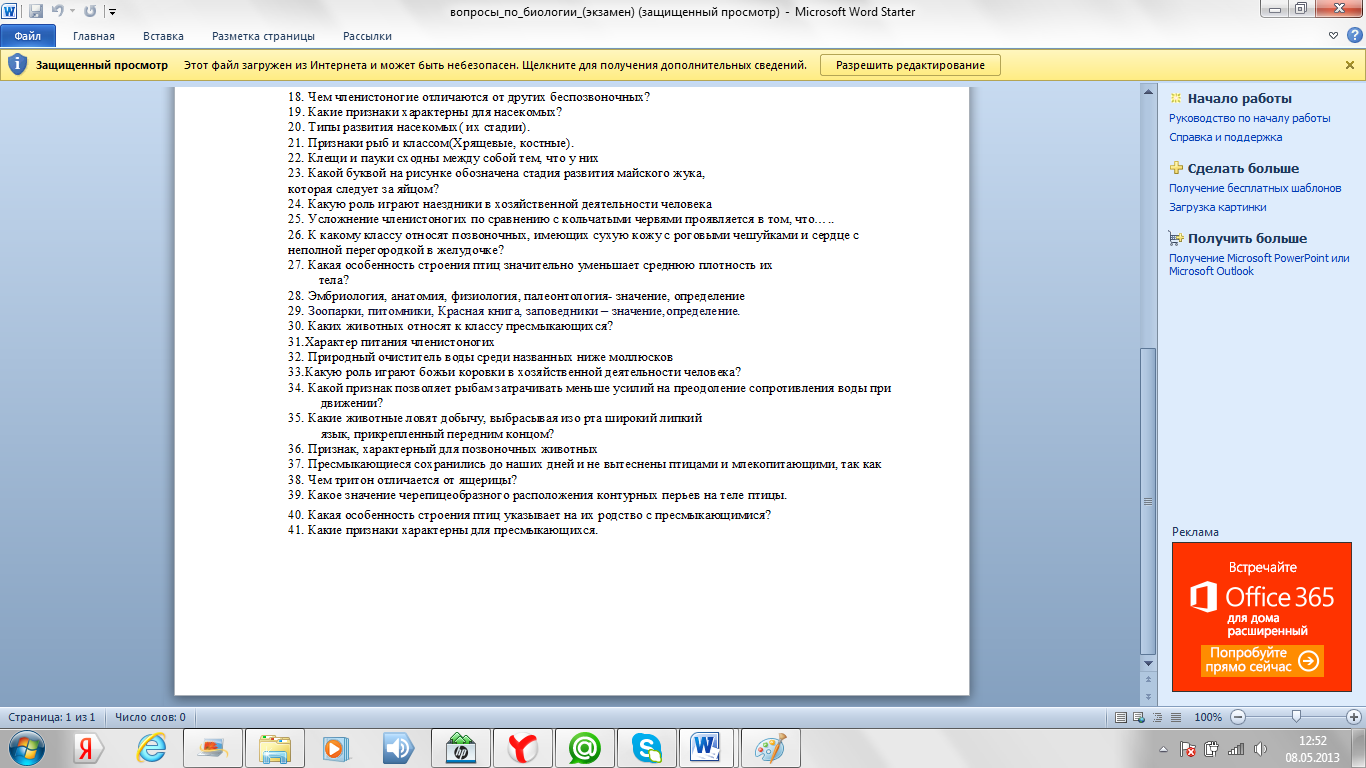
Task: Click the Число слов: 0 status indicator
Action: (x=150, y=717)
